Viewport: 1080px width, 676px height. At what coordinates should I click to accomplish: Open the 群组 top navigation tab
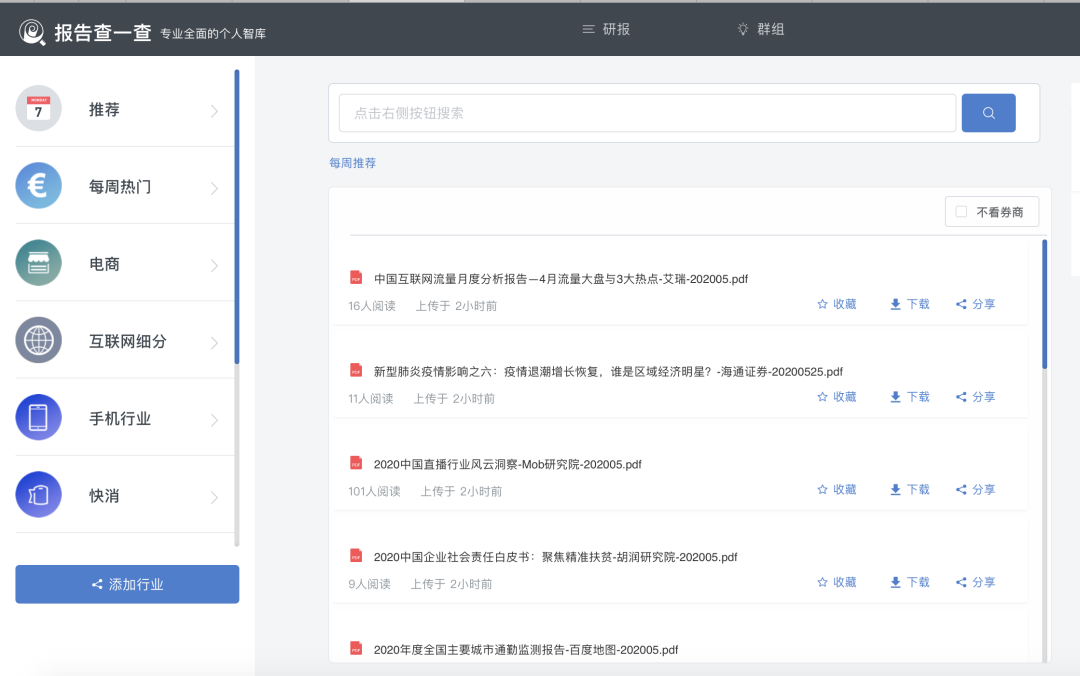[761, 29]
